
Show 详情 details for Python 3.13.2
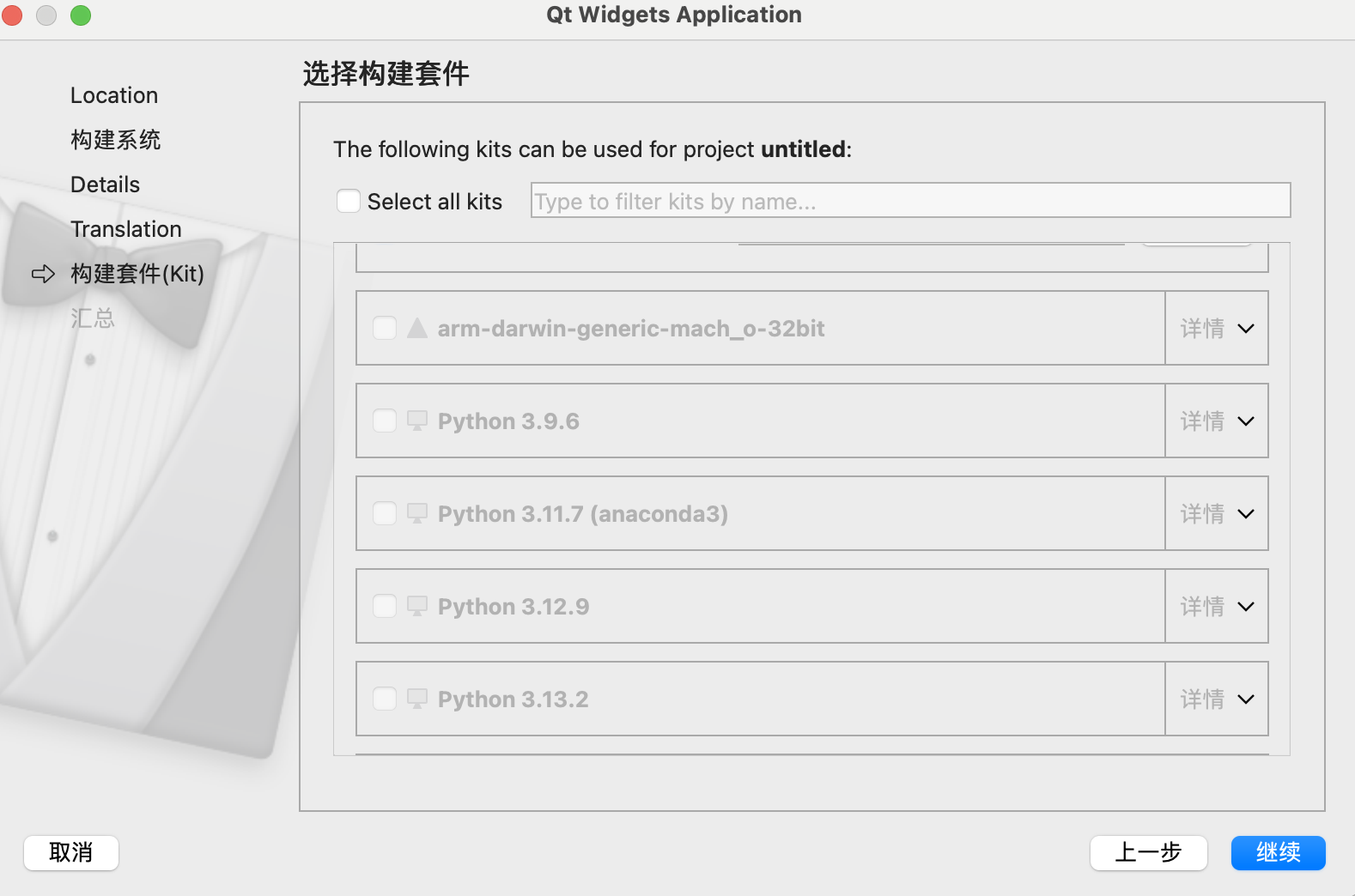tap(1217, 699)
